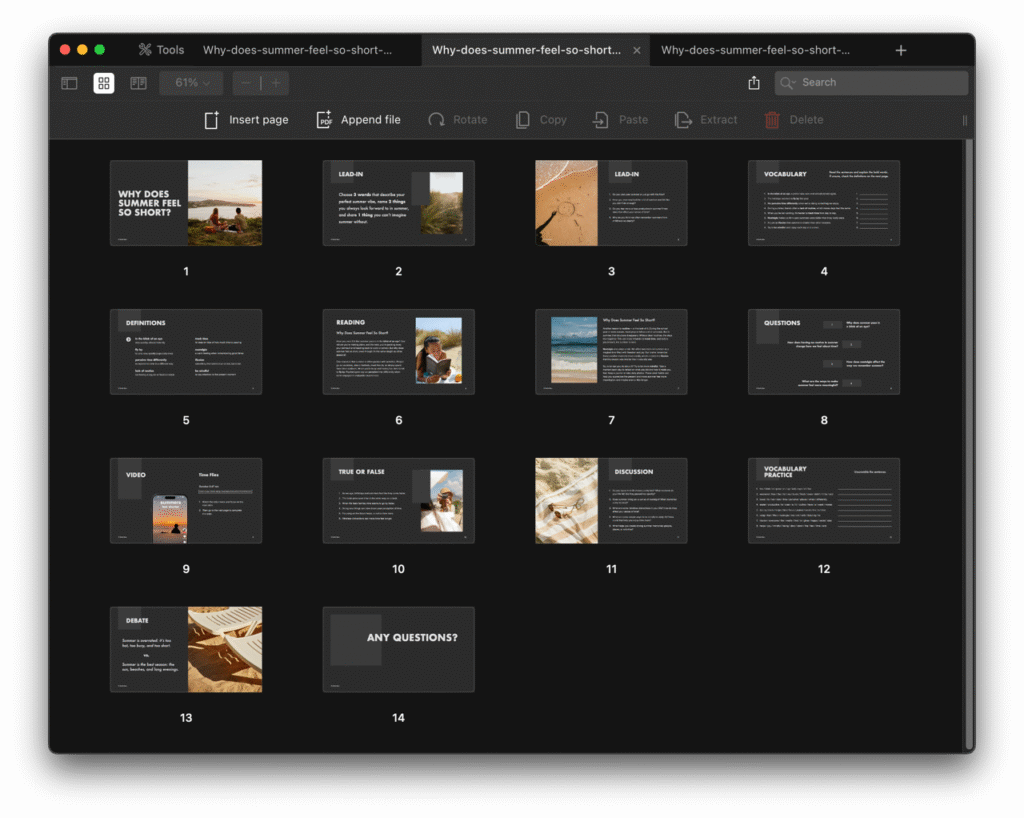Click the red Delete trash icon

point(772,120)
